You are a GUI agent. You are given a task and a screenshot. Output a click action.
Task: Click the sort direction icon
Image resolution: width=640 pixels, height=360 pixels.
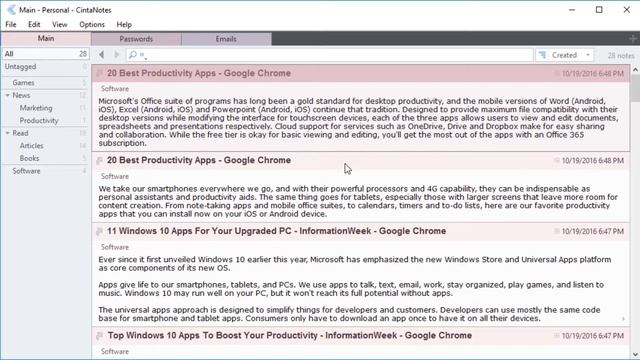542,55
